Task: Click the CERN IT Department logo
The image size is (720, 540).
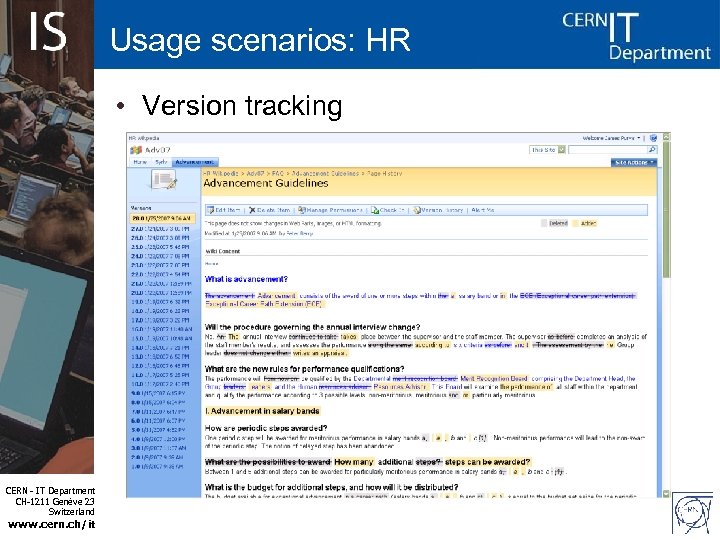Action: (x=636, y=35)
